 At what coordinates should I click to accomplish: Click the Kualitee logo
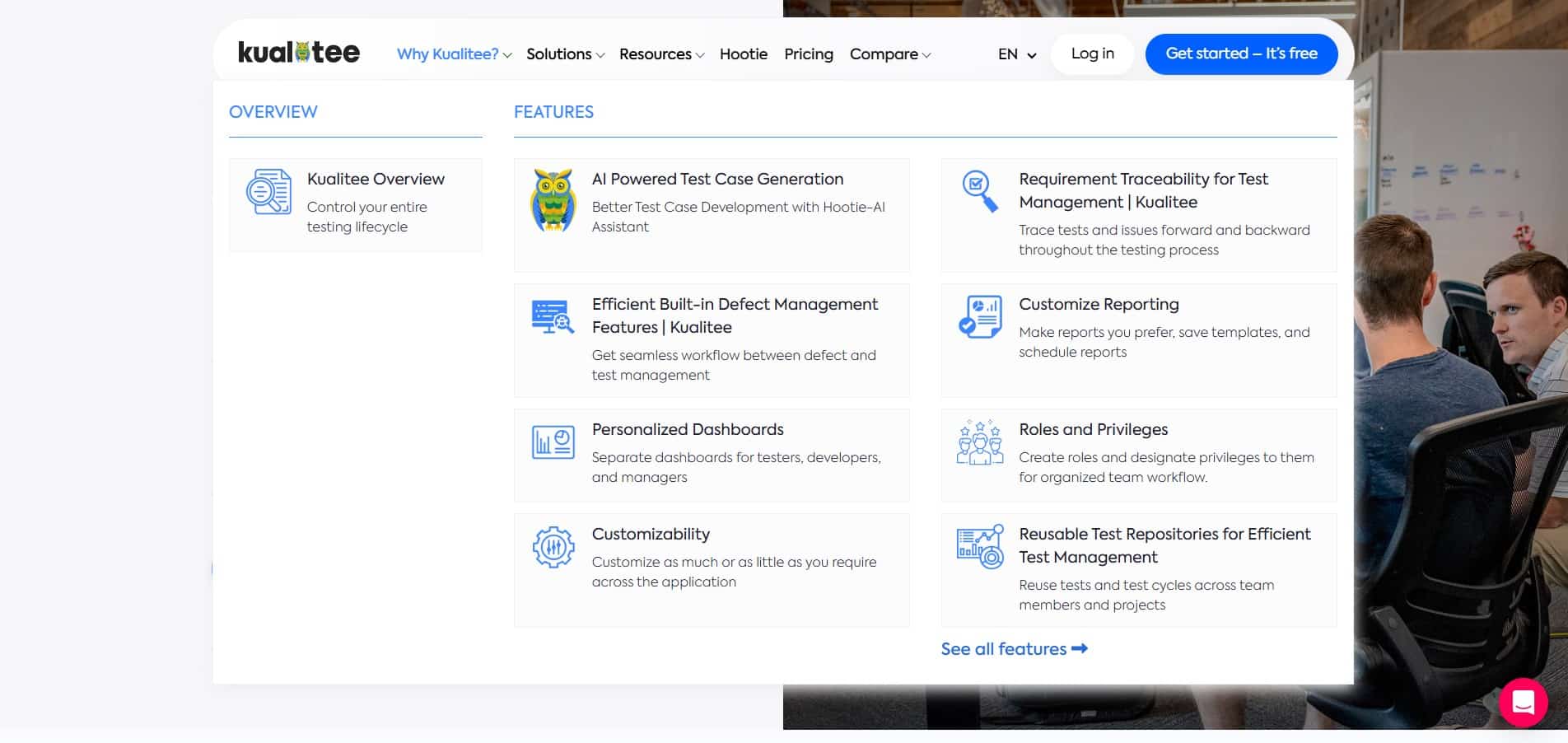[x=299, y=53]
